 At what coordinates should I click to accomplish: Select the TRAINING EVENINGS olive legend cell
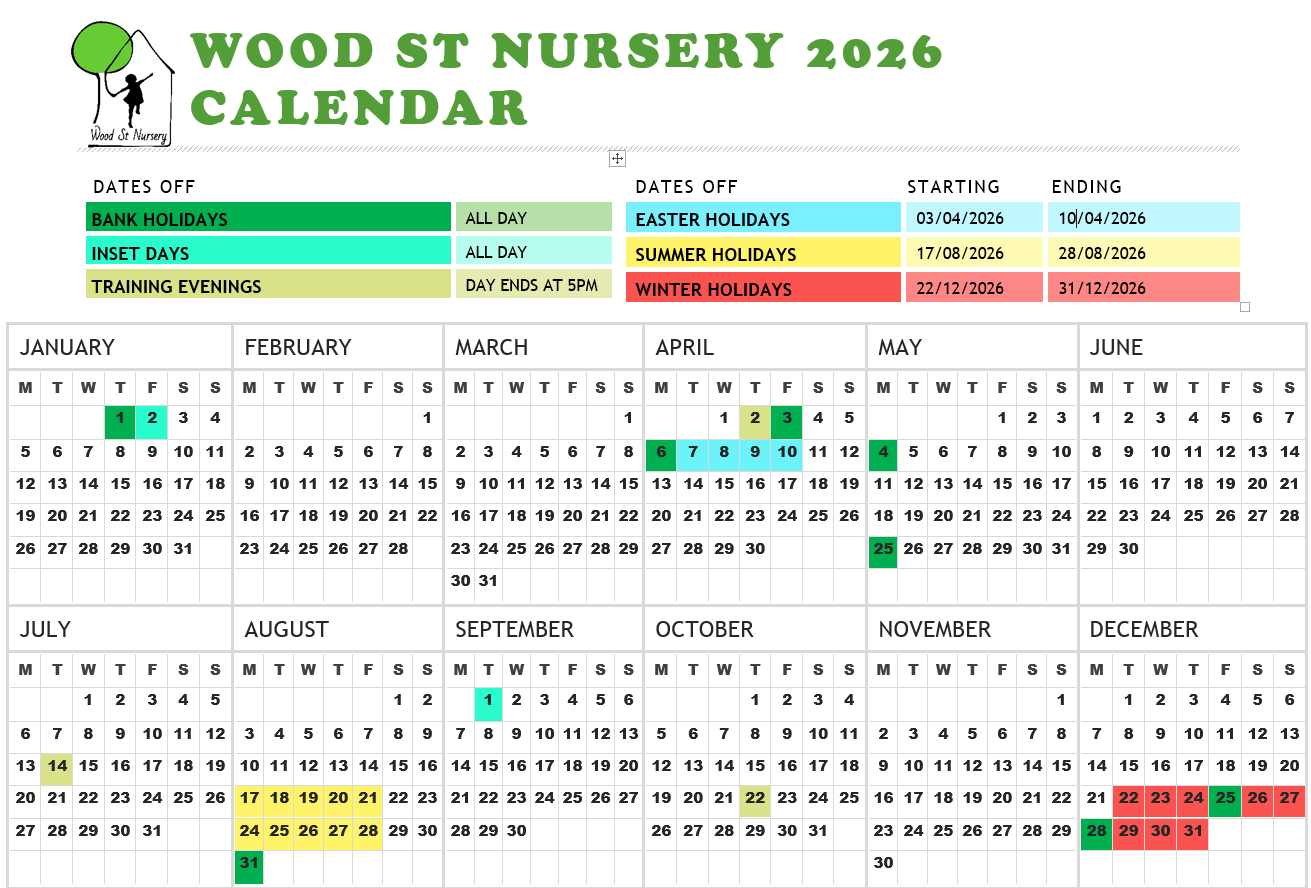coord(268,284)
